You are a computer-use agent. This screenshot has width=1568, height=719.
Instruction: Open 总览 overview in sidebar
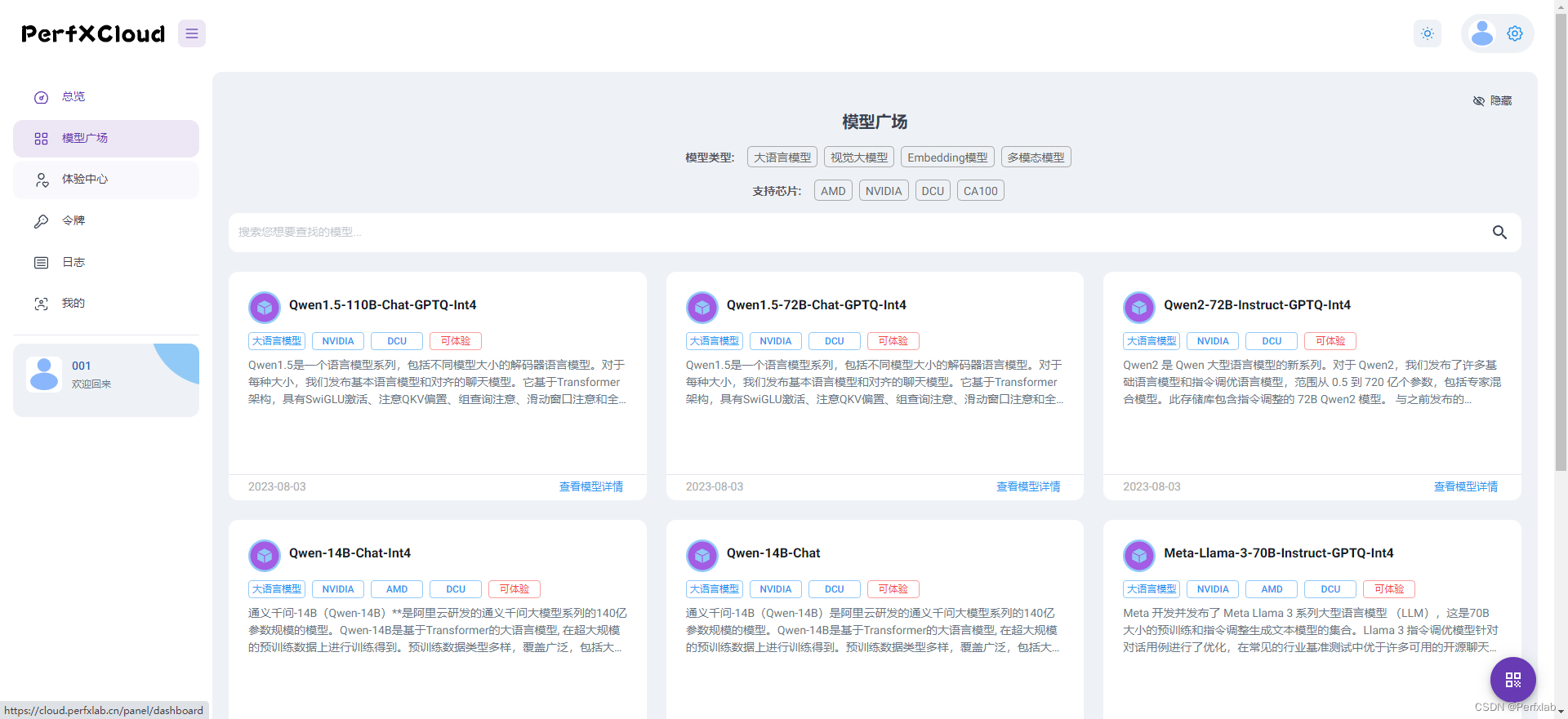coord(106,97)
